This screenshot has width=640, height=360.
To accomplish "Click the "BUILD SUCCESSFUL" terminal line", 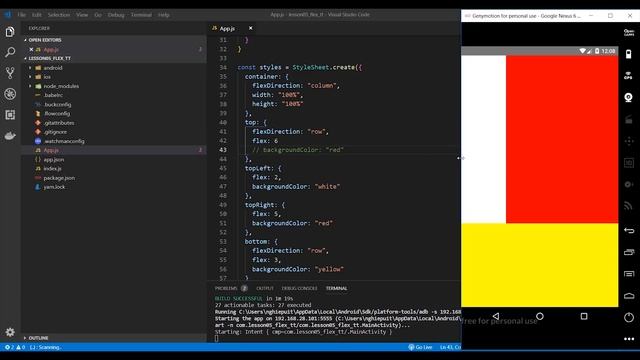I will [239, 298].
